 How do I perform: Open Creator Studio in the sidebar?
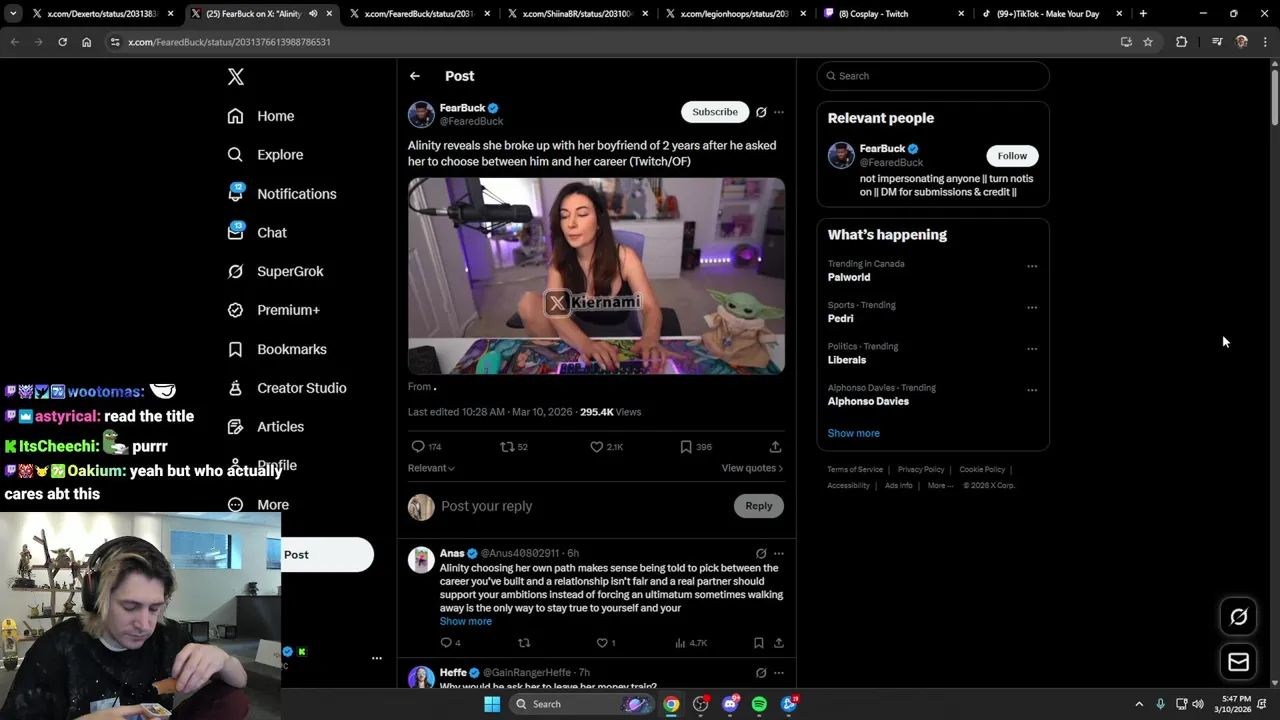click(x=287, y=388)
